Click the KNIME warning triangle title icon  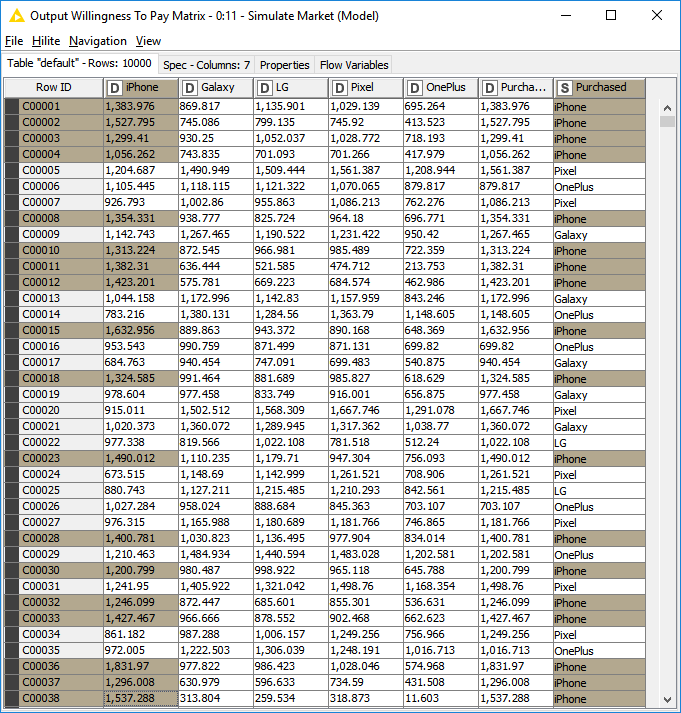click(16, 16)
